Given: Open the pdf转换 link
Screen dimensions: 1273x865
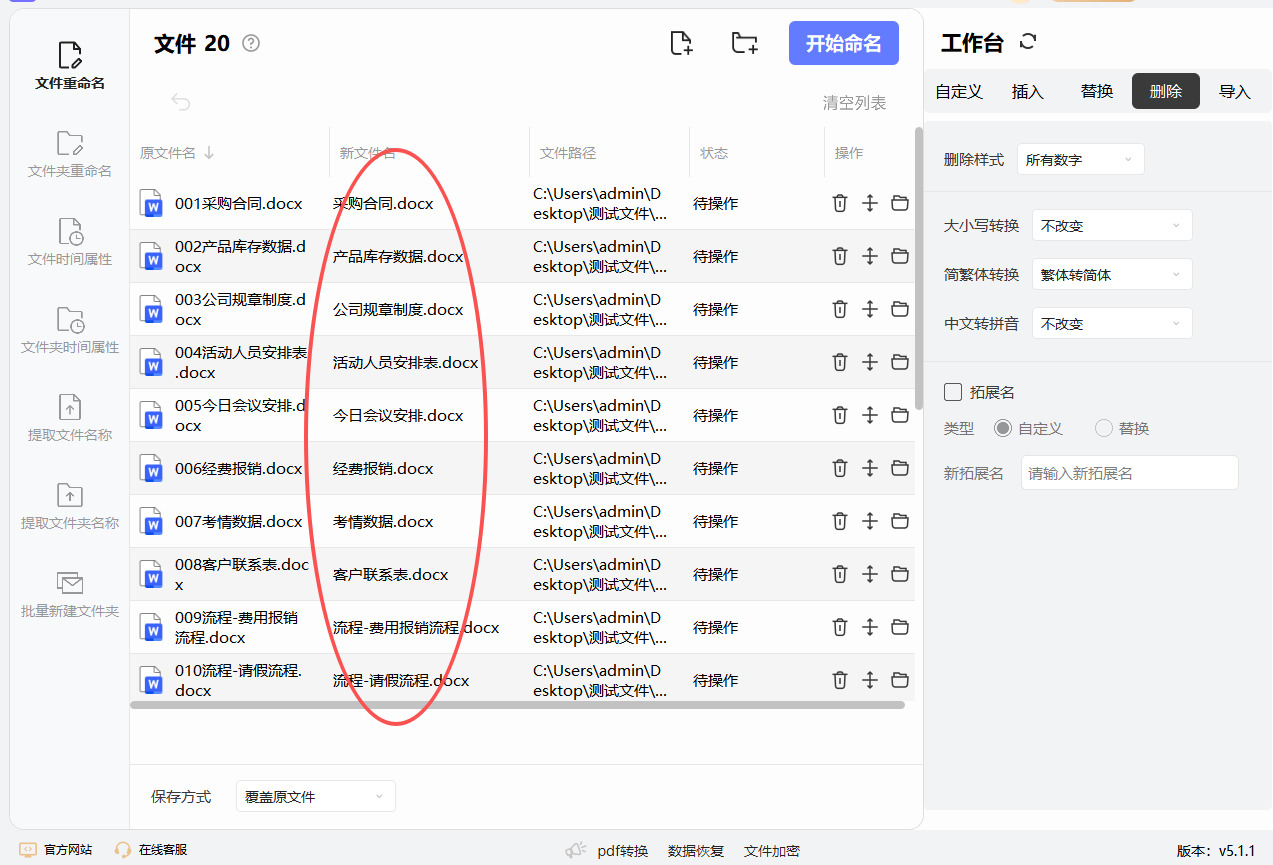Looking at the screenshot, I should click(623, 851).
